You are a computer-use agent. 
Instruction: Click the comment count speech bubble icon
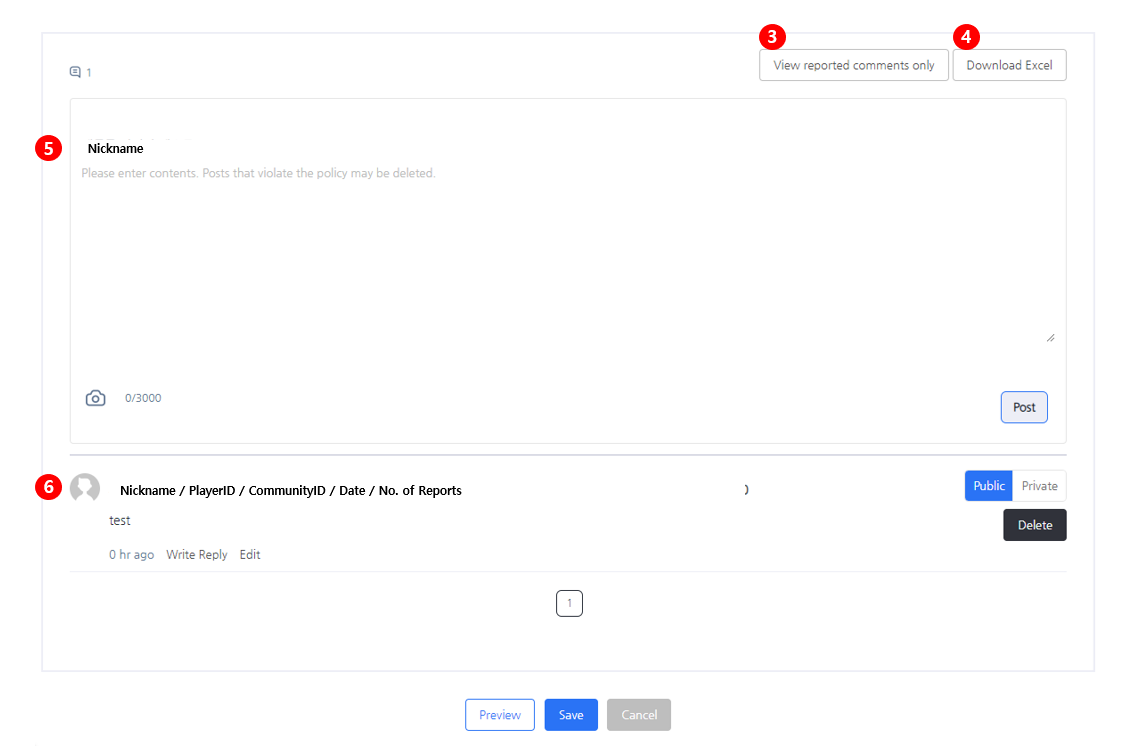(75, 72)
